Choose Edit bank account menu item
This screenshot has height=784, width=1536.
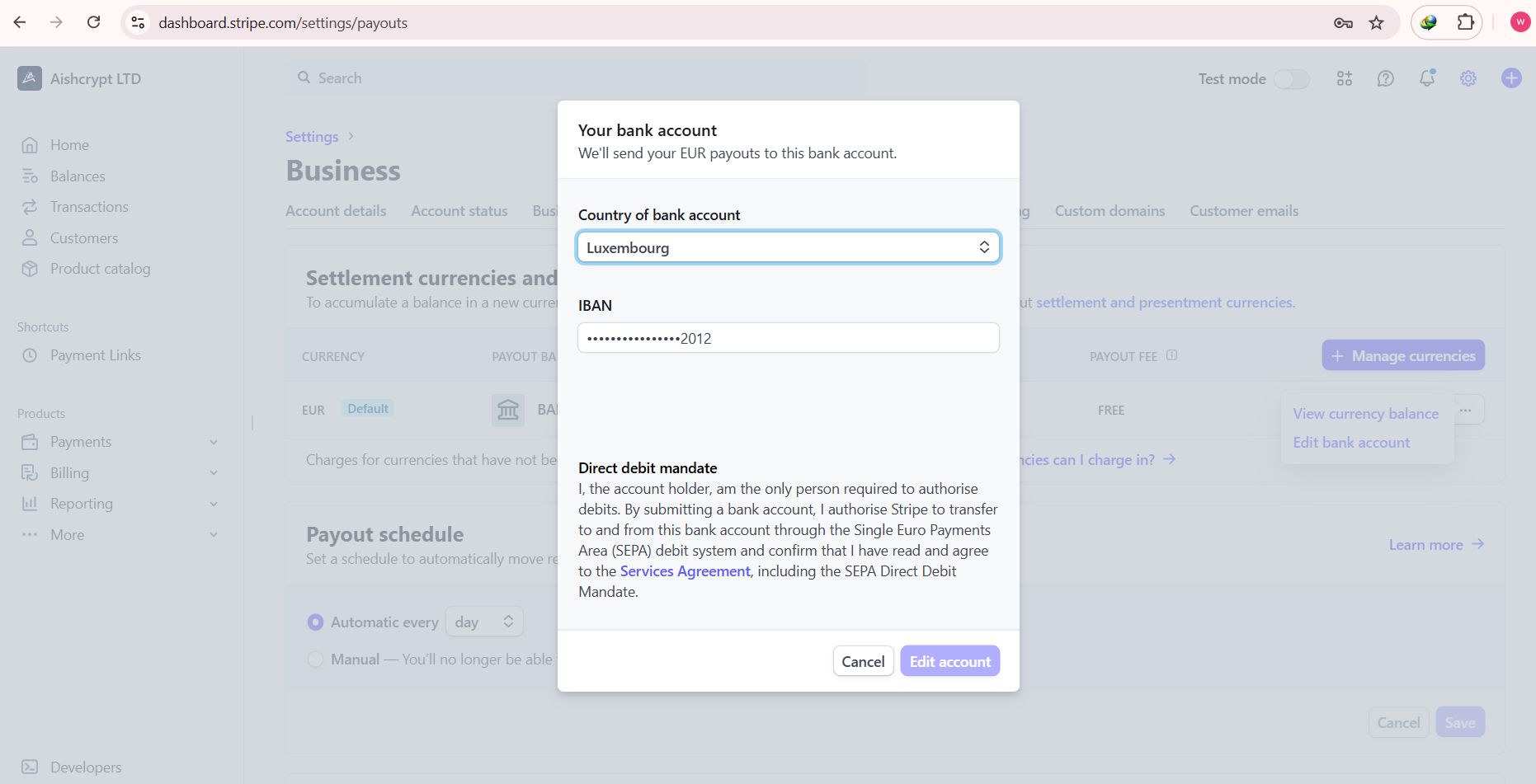click(1351, 443)
